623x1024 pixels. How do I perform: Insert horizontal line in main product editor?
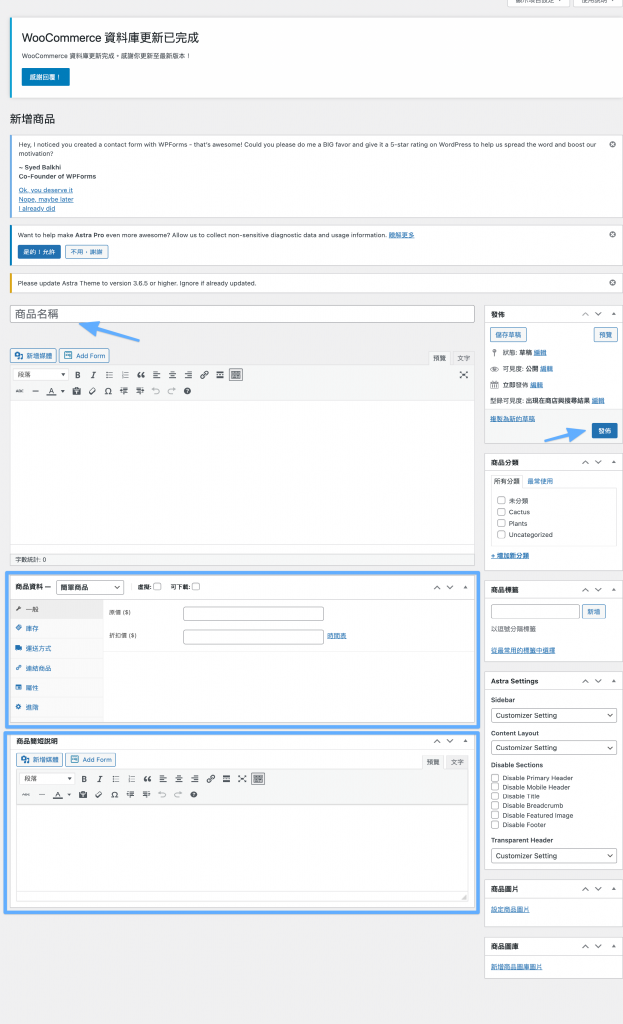[x=35, y=391]
